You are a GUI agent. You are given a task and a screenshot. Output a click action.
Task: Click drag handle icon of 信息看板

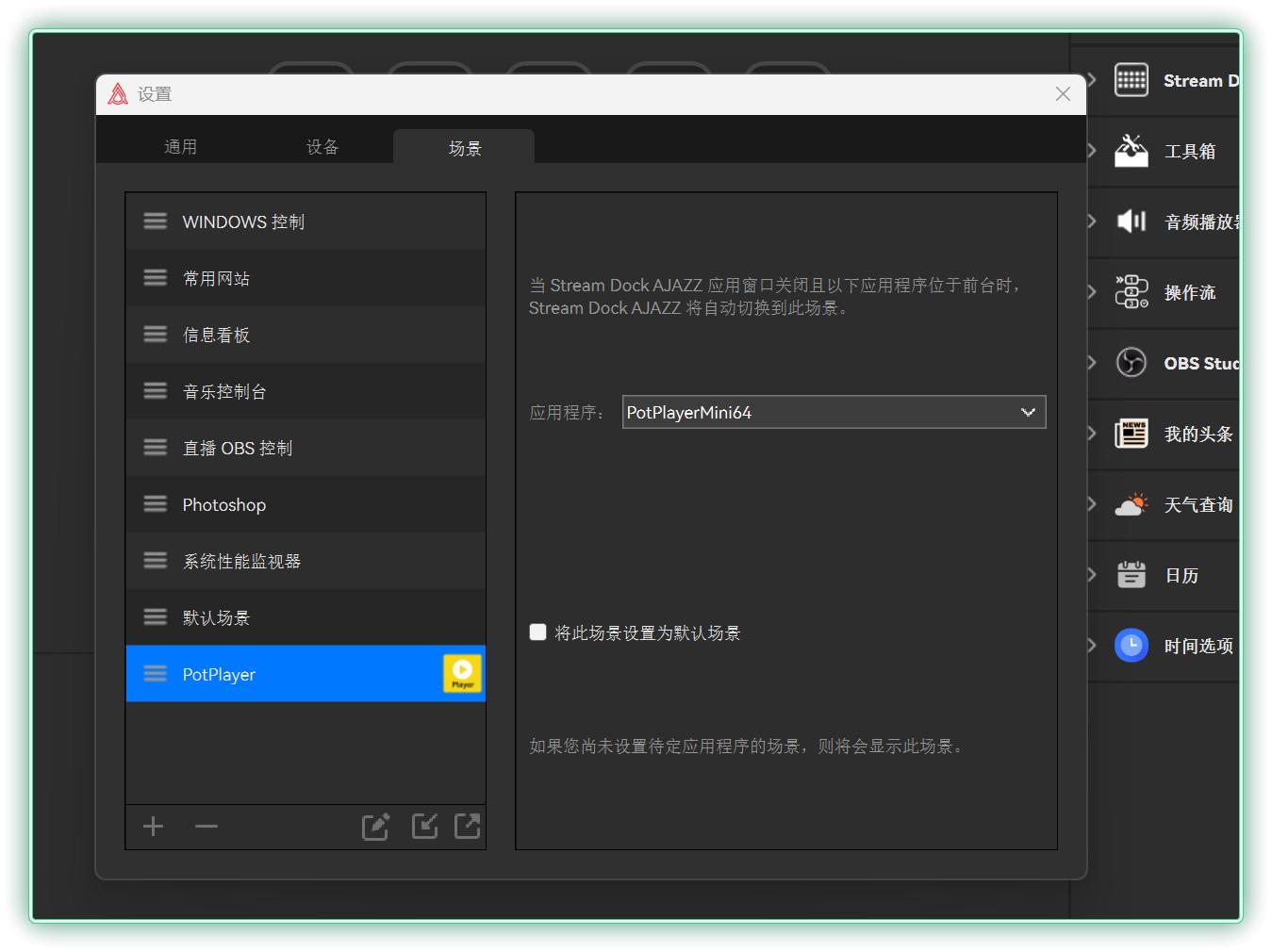coord(155,335)
